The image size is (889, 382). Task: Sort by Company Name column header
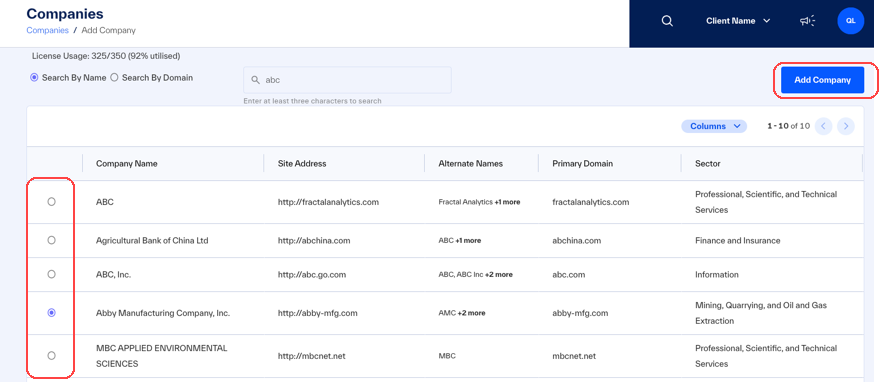click(x=126, y=163)
